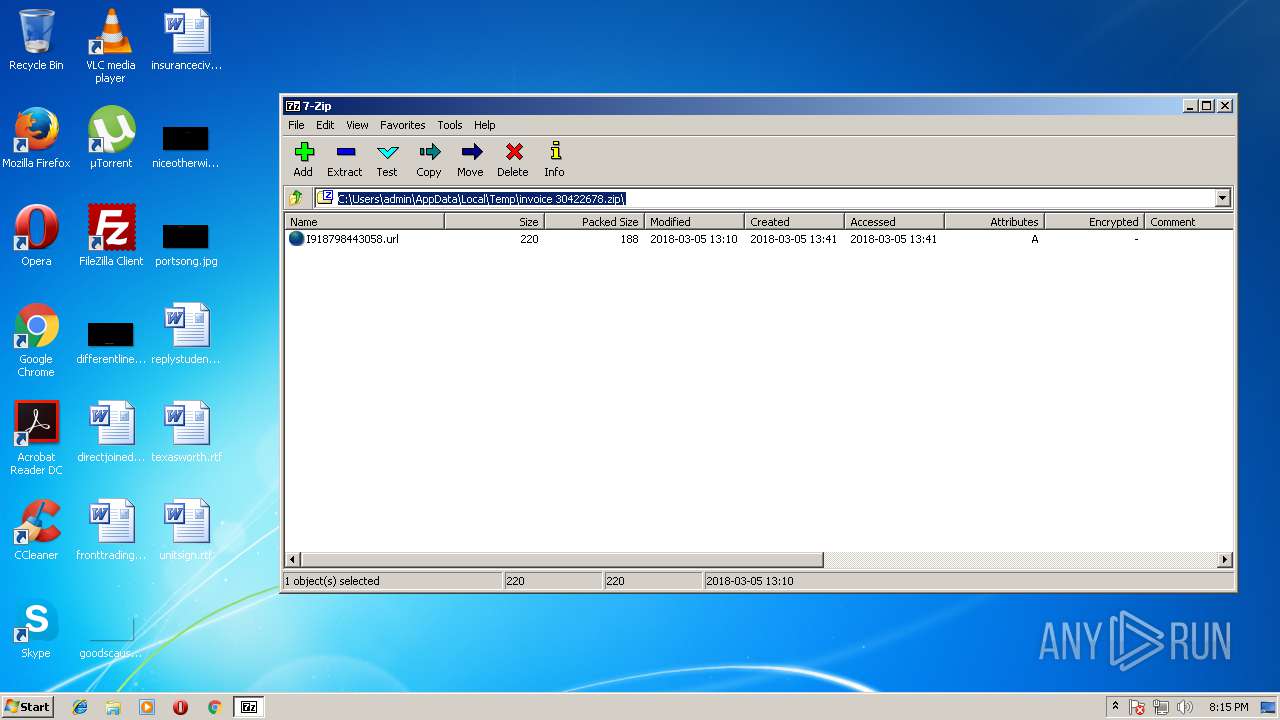Sort by the Size column header
The image size is (1280, 720).
click(x=494, y=222)
